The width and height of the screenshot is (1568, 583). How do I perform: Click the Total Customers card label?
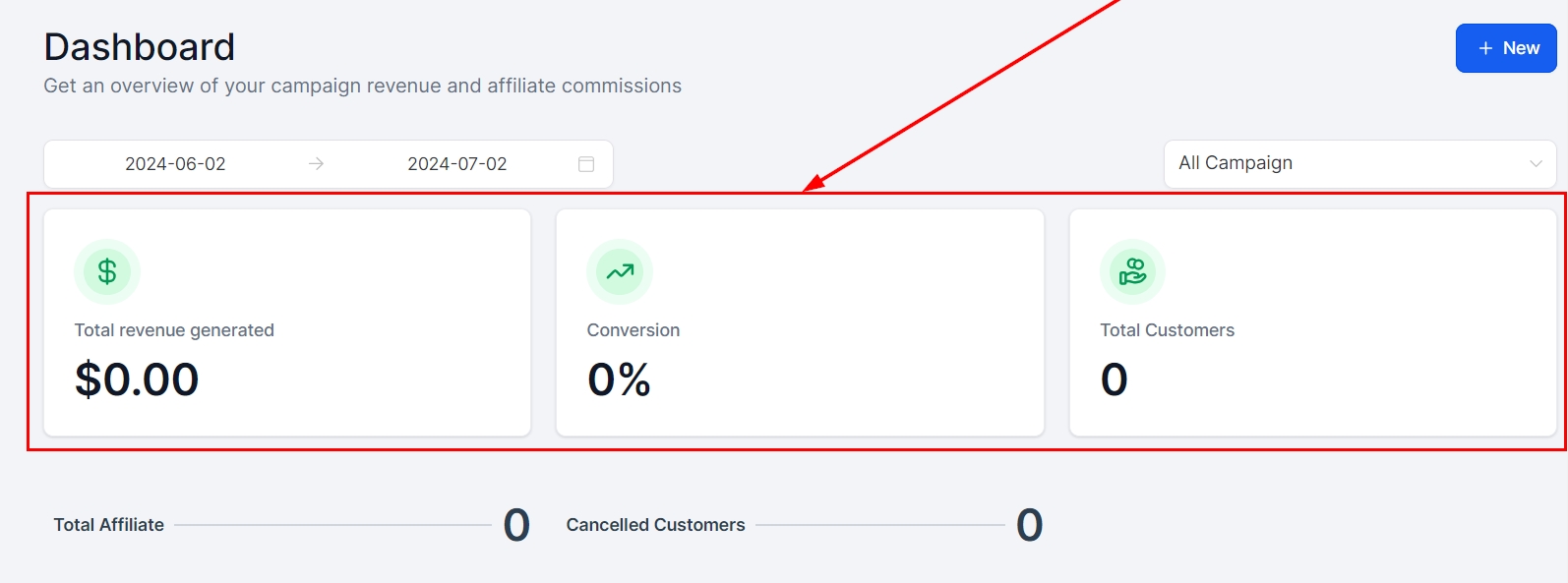tap(1167, 330)
